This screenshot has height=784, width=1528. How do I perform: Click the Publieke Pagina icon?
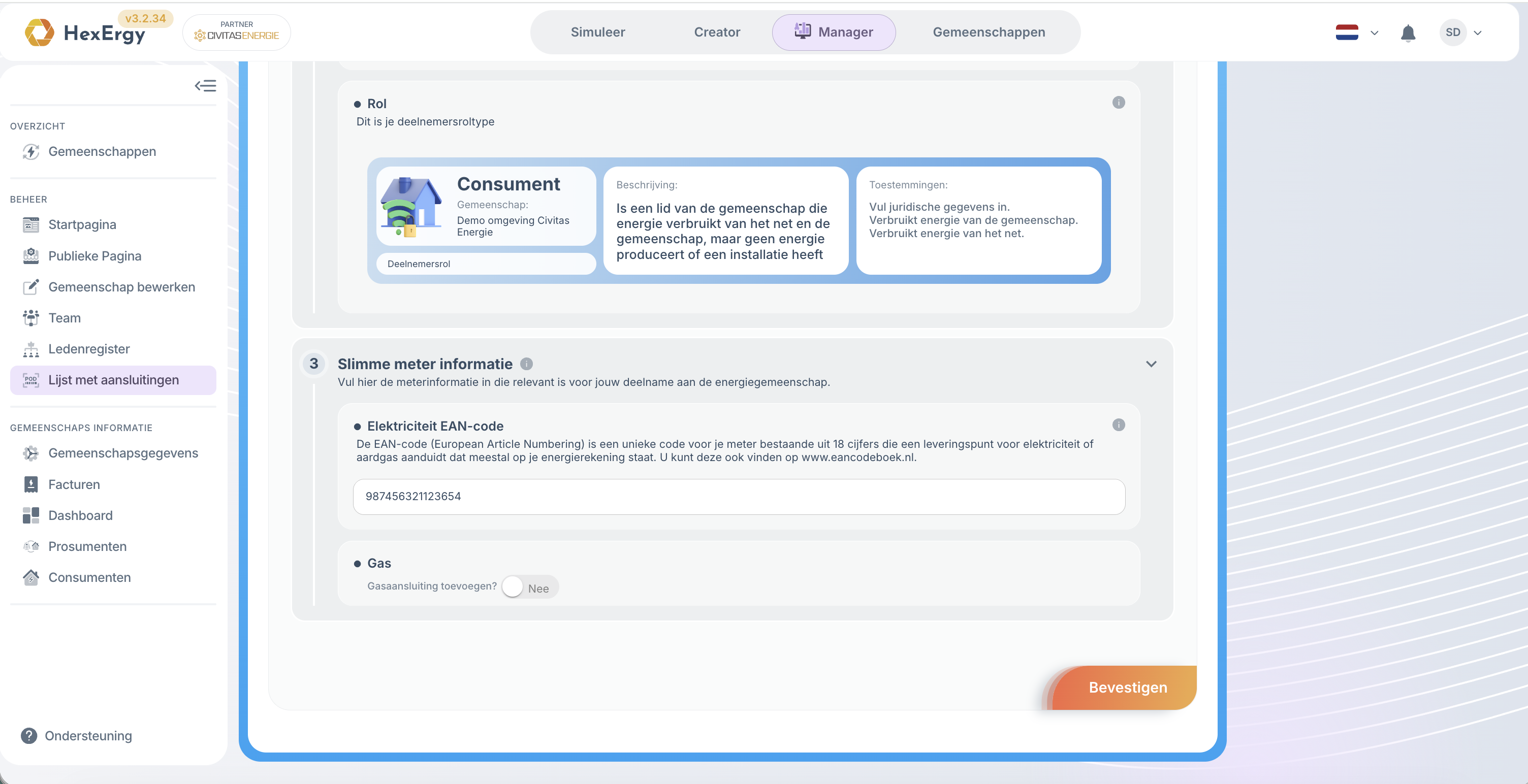tap(31, 255)
